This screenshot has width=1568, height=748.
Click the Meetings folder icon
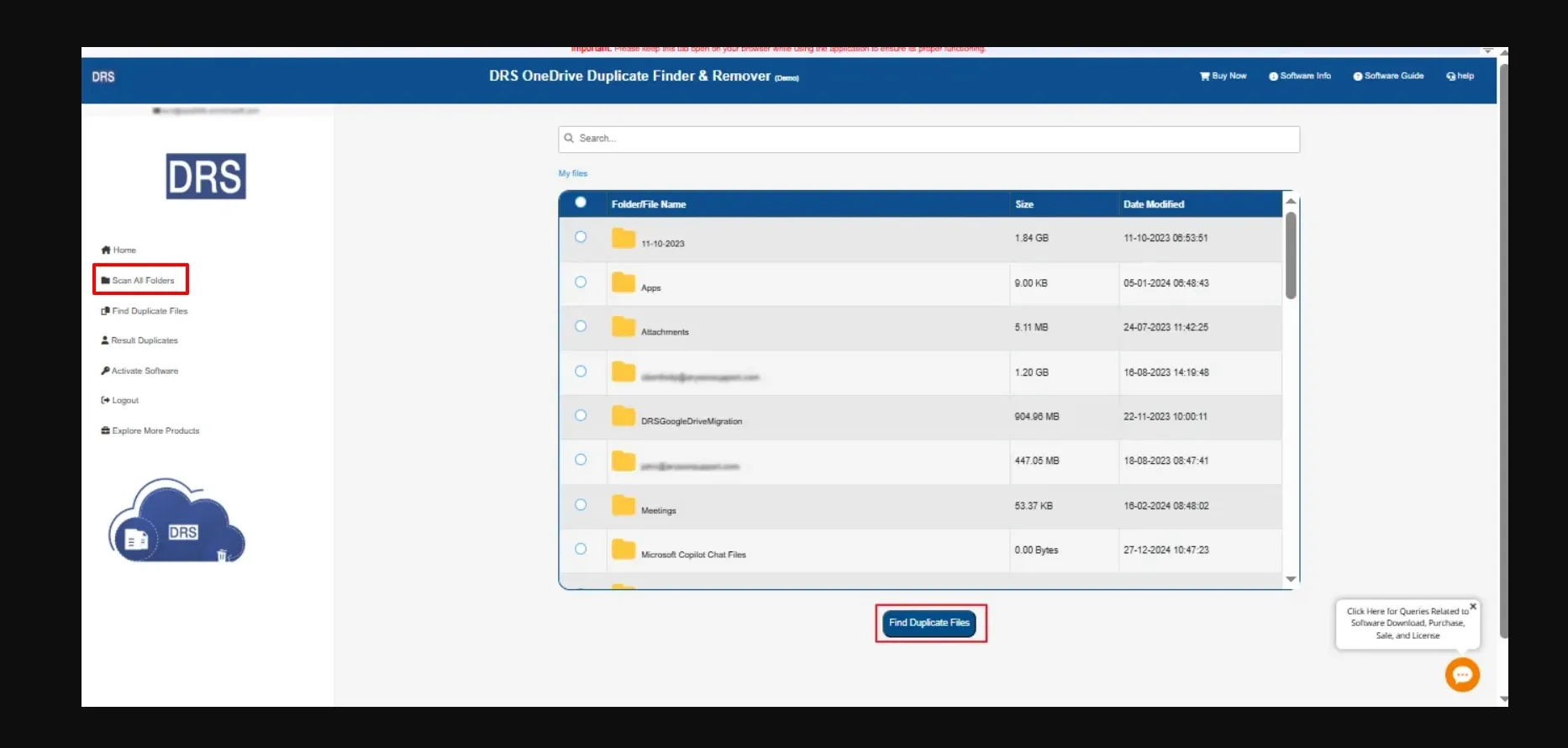(x=624, y=506)
